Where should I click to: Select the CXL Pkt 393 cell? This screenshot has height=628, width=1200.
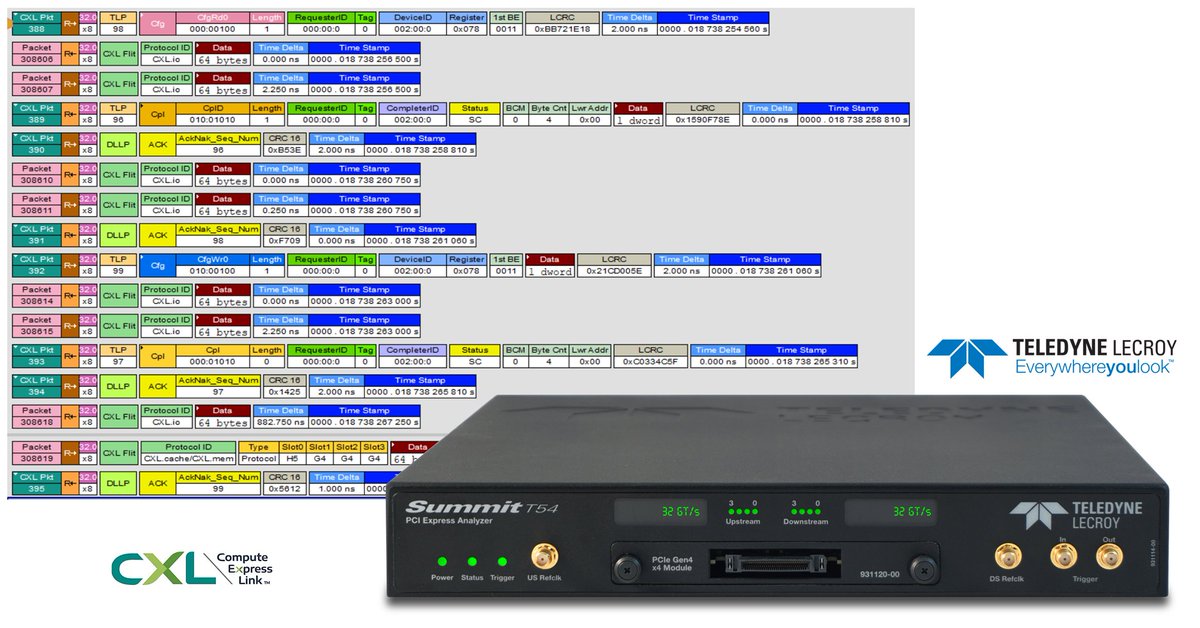pos(36,356)
